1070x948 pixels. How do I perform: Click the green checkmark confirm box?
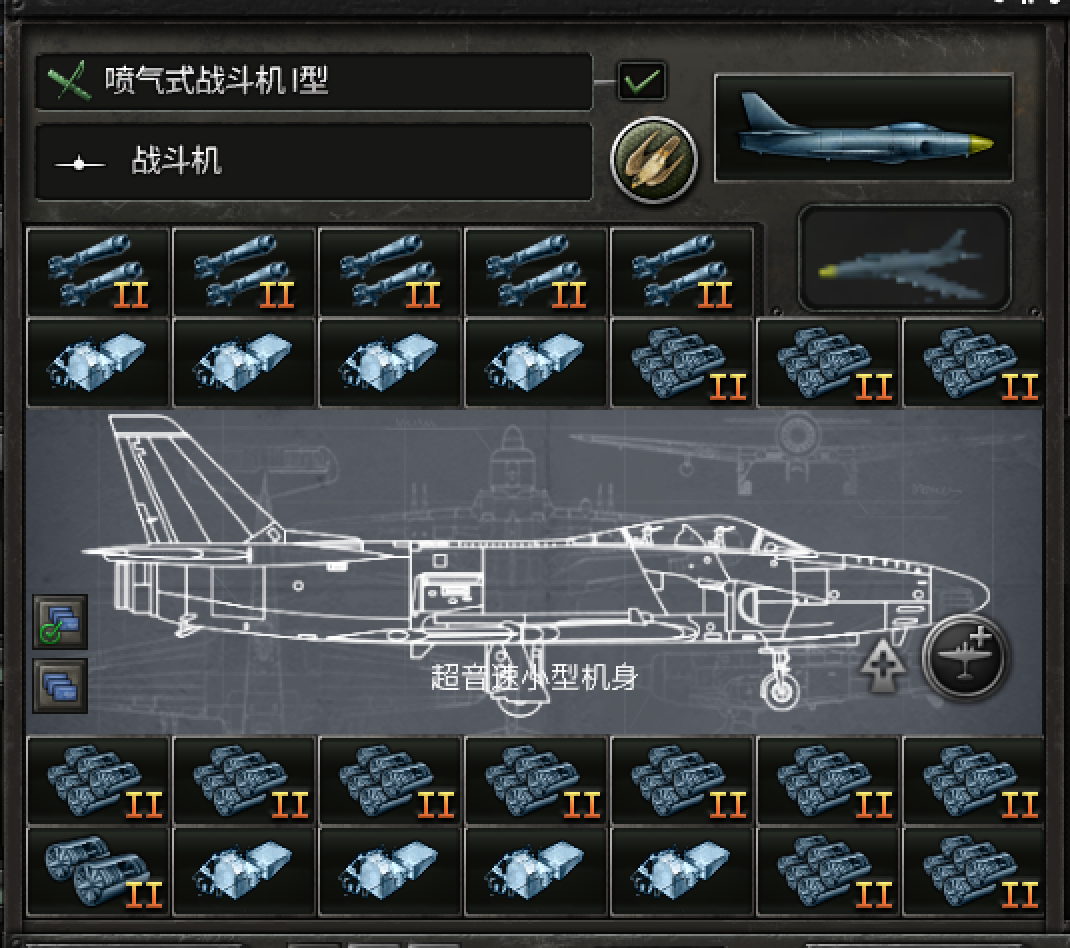tap(641, 81)
